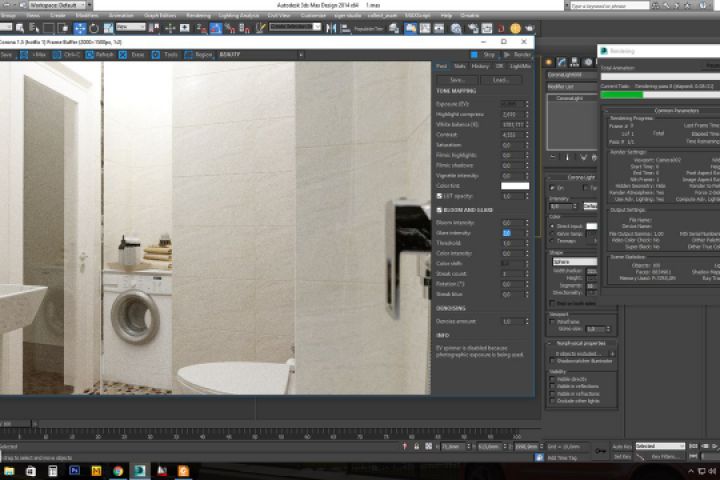Click the Load... button in Post tab
Viewport: 720px width, 480px height.
(501, 80)
